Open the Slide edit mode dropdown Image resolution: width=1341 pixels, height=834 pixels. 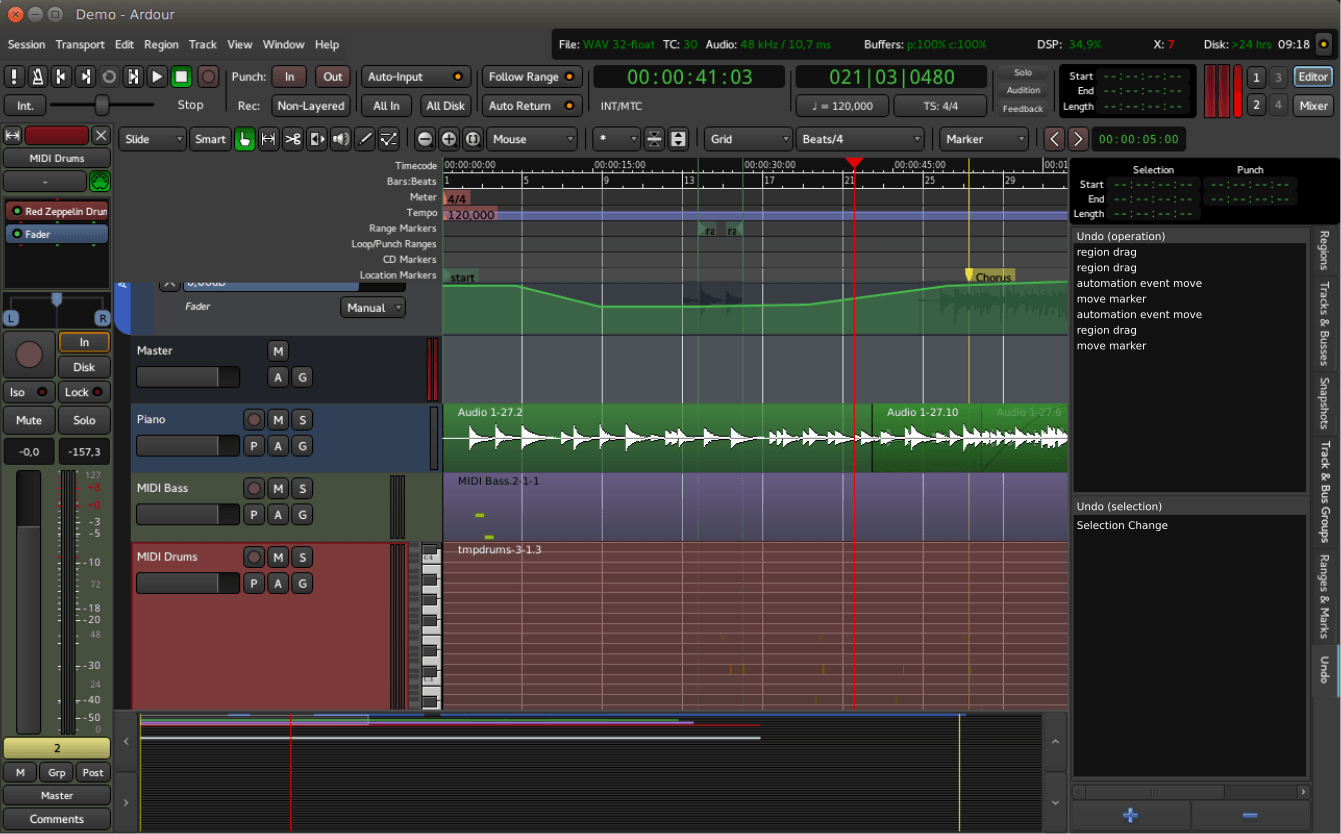(x=152, y=139)
